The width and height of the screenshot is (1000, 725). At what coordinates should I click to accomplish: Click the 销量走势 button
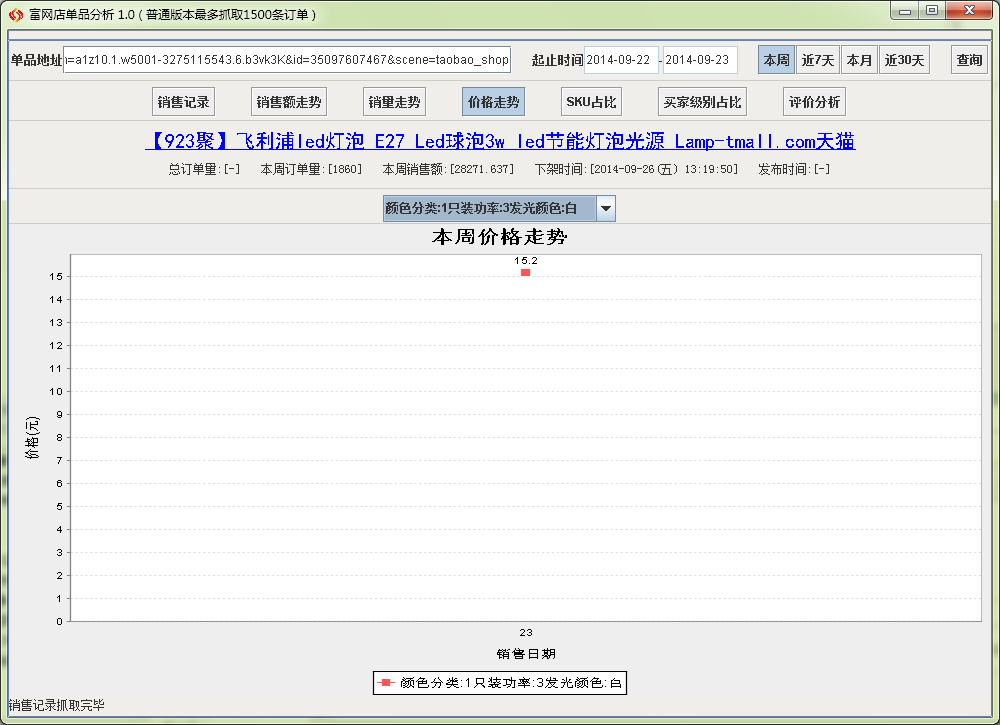(394, 101)
